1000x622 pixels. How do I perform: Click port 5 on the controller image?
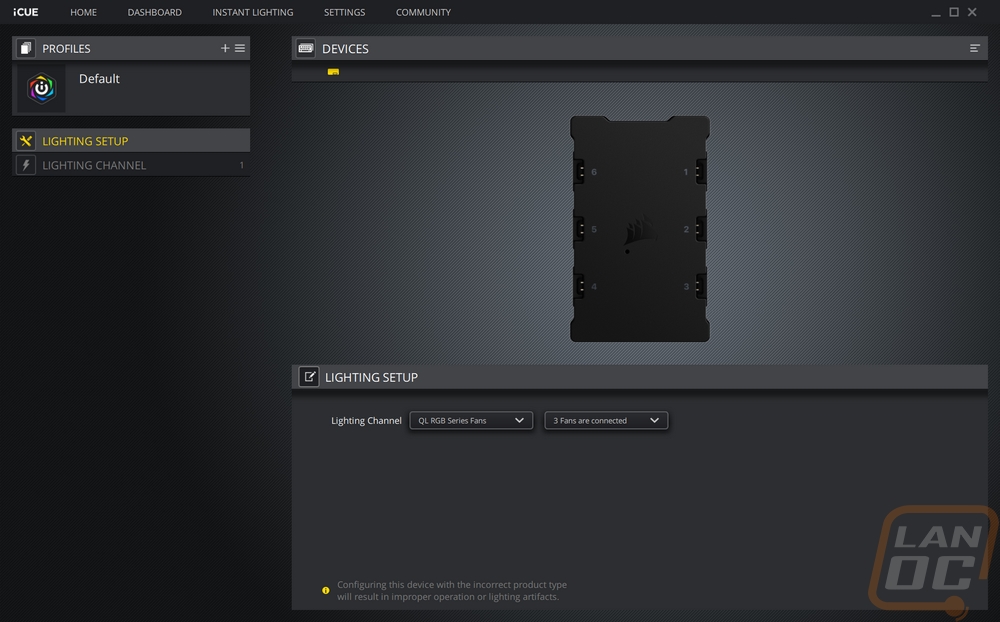[x=579, y=229]
